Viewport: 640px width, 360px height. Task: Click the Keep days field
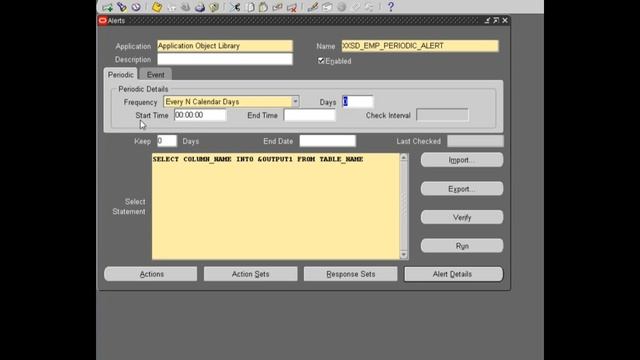pyautogui.click(x=167, y=141)
